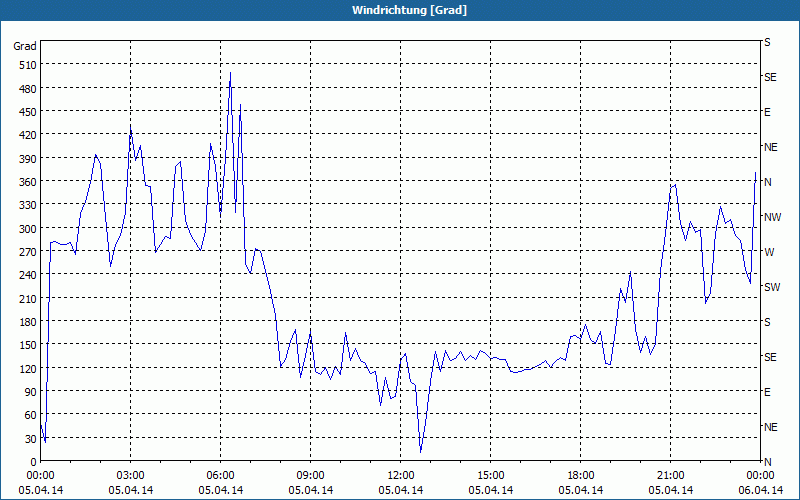
Task: Select the SE compass label level with 480
Action: coord(770,77)
